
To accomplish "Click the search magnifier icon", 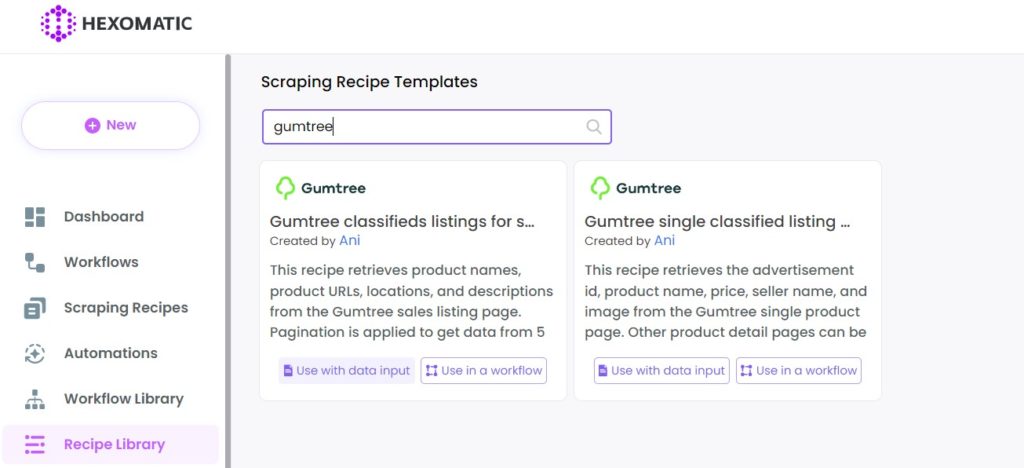I will 594,127.
